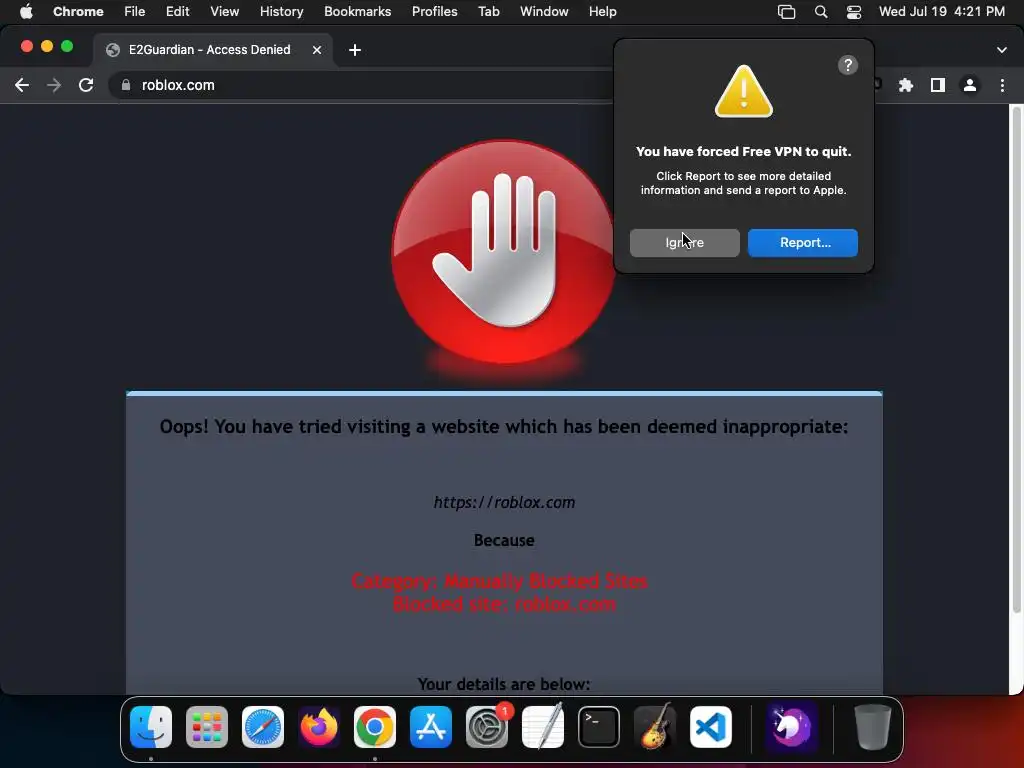Open the History menu
Screen dimensions: 1024x768
(x=281, y=12)
